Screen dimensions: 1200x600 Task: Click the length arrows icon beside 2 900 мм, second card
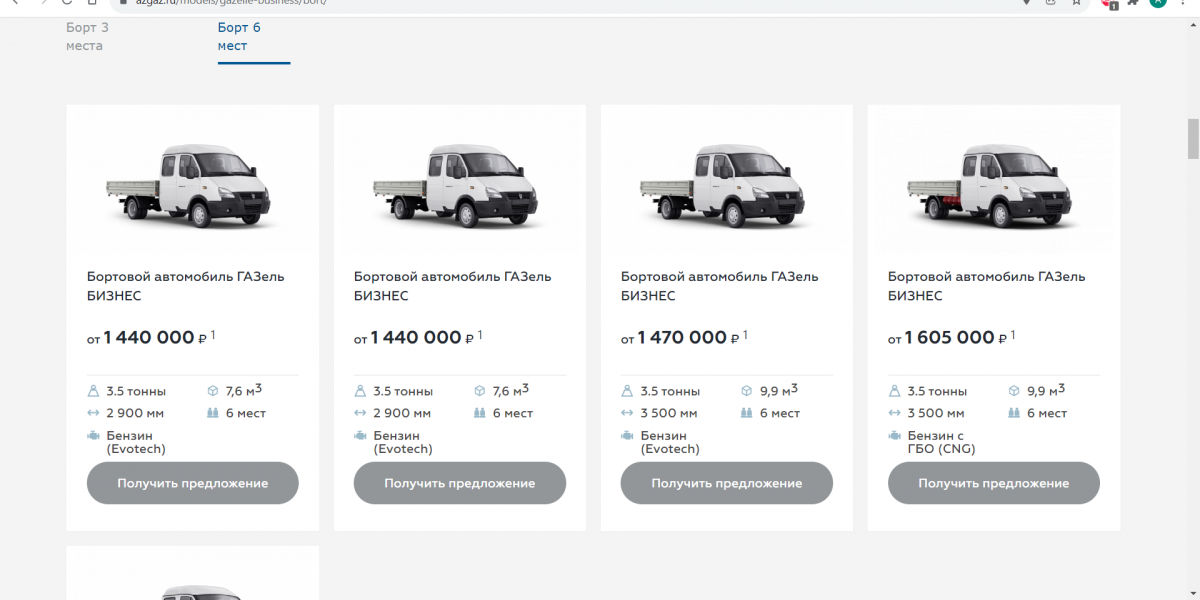point(361,413)
